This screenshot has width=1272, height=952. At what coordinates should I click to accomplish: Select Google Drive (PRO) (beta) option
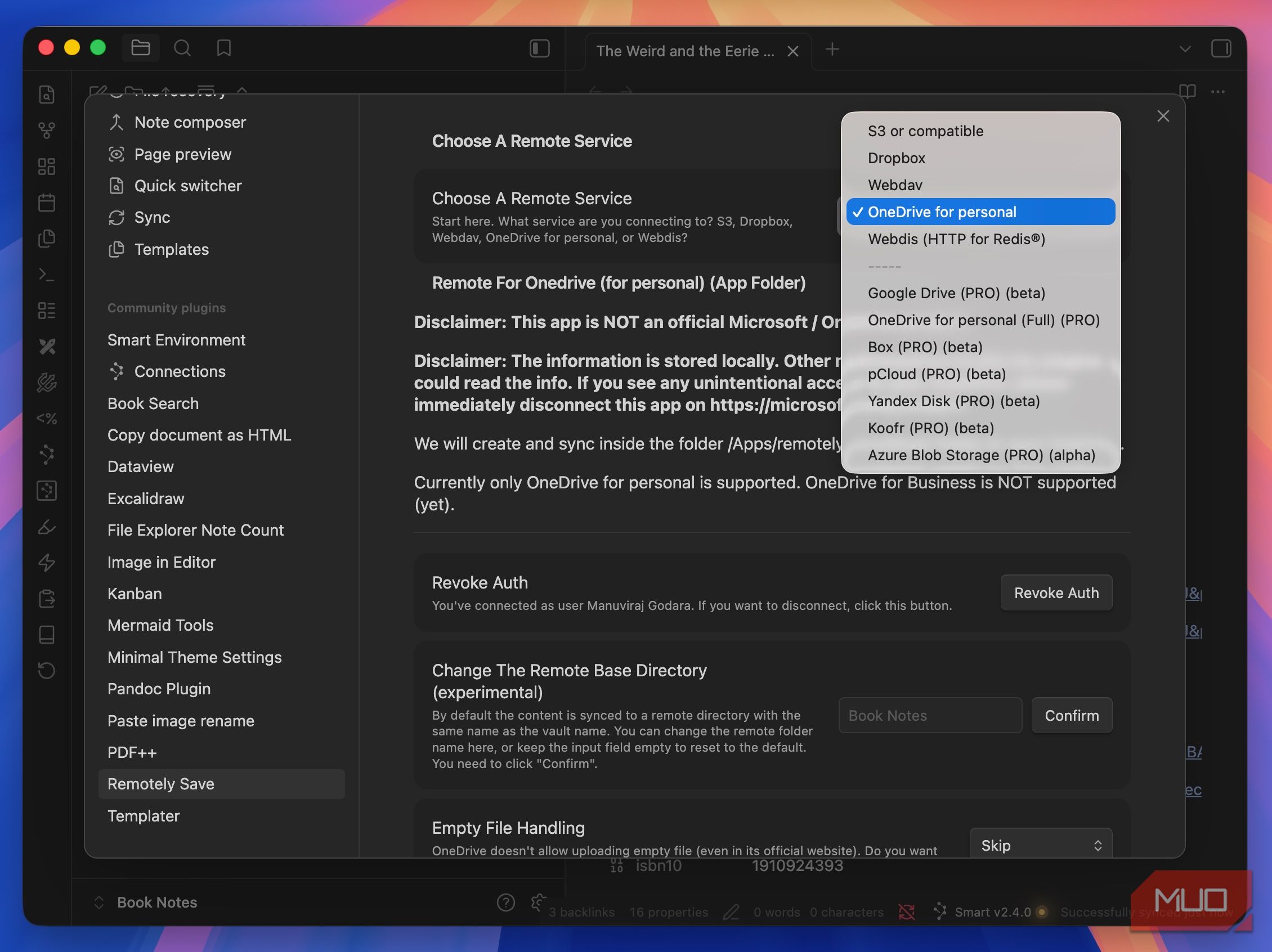click(980, 293)
